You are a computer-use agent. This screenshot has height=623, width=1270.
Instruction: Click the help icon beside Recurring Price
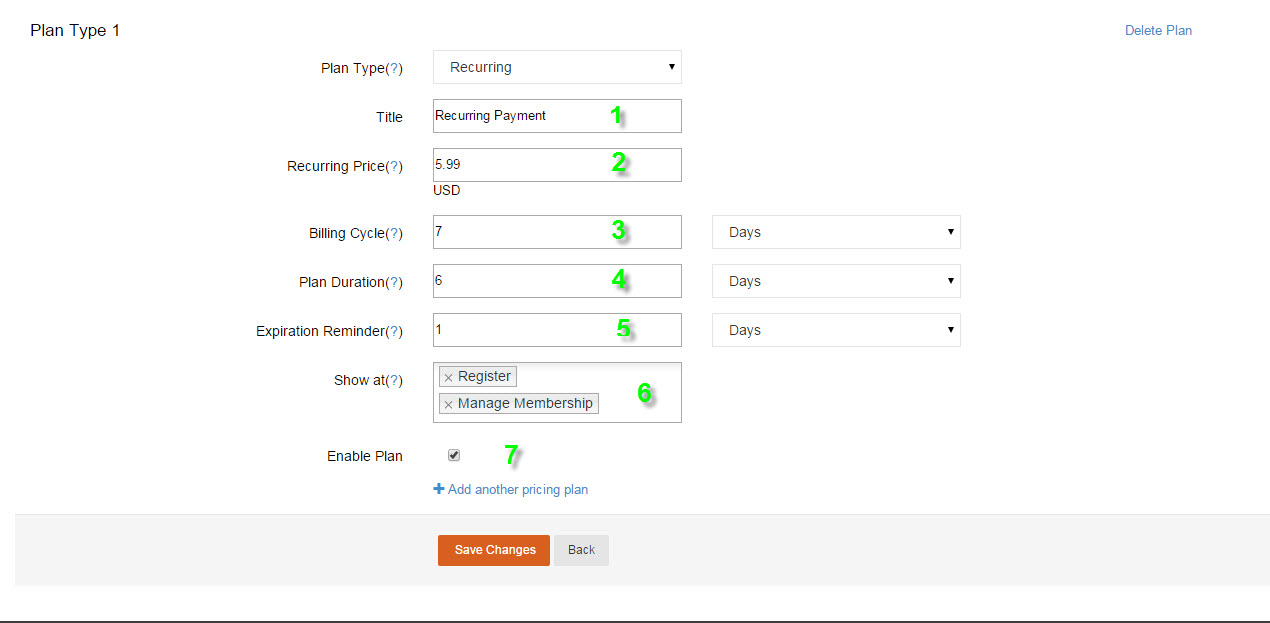coord(394,167)
